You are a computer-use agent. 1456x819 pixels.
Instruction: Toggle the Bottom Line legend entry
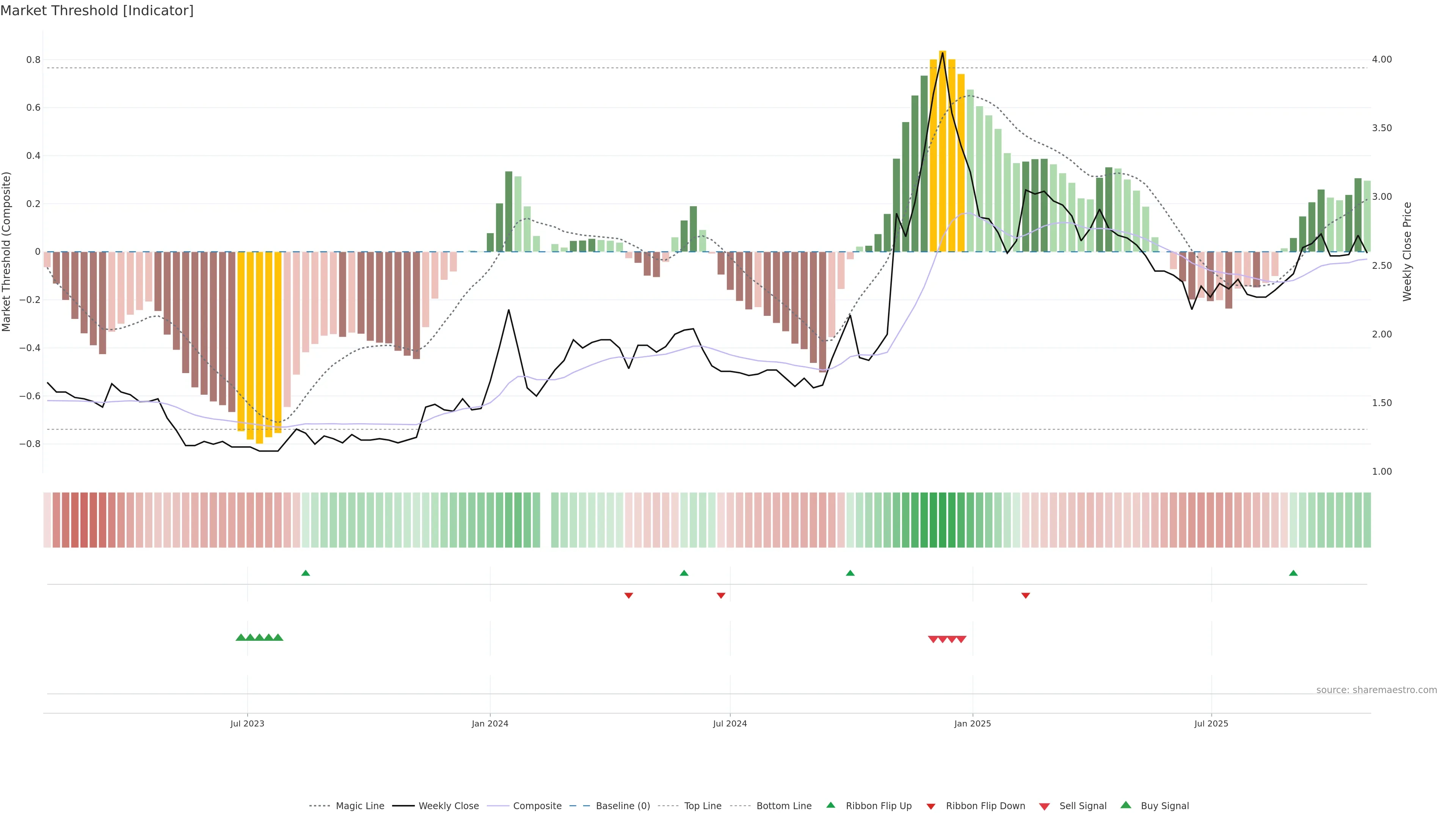tap(783, 806)
